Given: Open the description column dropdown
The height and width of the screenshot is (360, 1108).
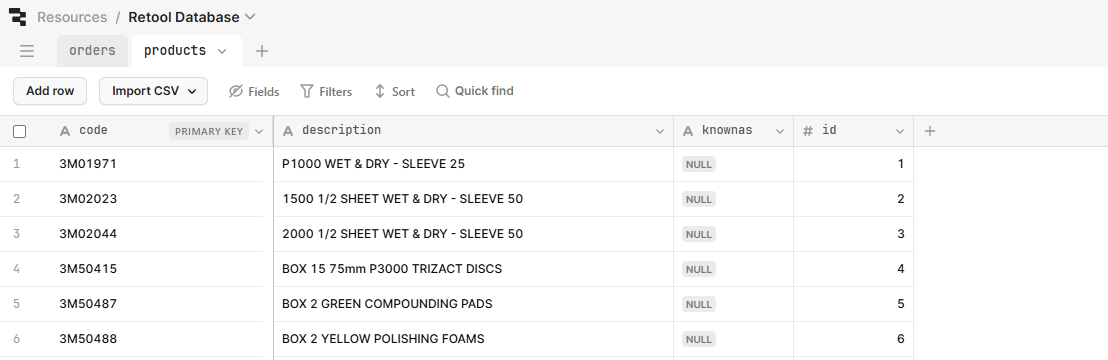Looking at the screenshot, I should point(660,131).
